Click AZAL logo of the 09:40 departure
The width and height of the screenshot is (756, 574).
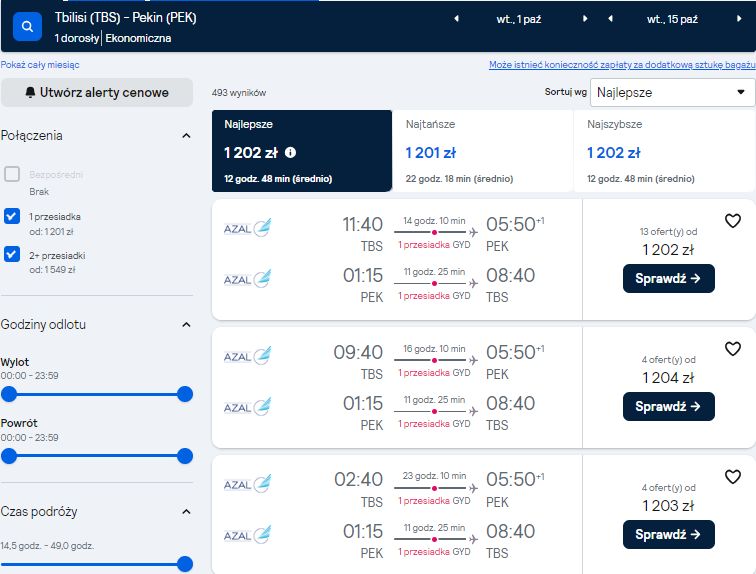(x=247, y=356)
